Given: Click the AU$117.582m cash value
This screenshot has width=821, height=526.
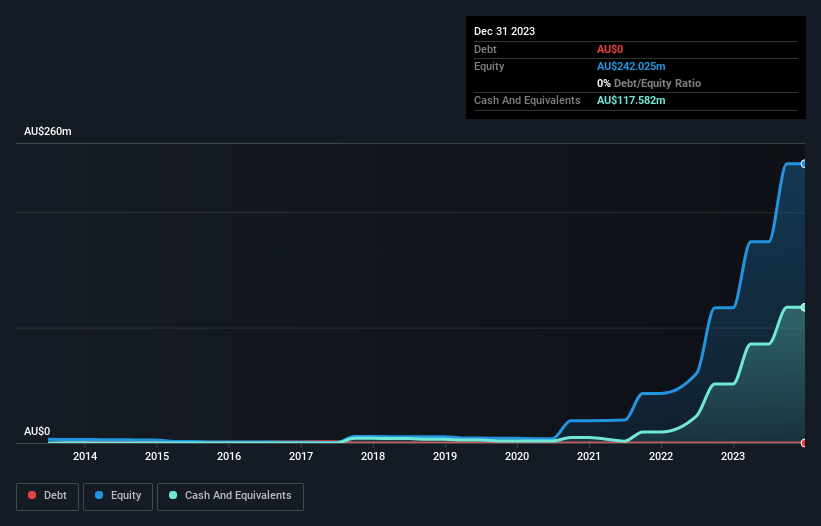Looking at the screenshot, I should [631, 100].
